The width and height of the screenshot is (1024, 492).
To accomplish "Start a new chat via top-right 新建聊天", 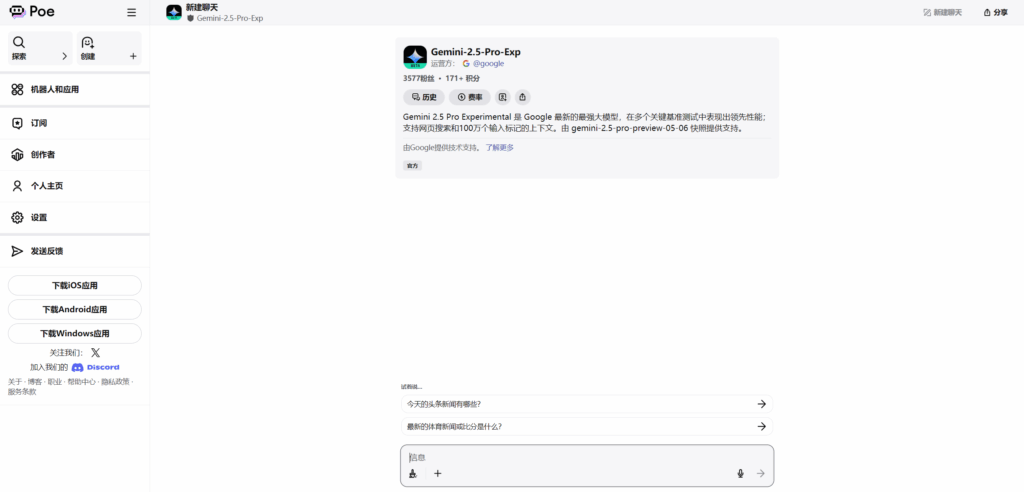I will 942,12.
